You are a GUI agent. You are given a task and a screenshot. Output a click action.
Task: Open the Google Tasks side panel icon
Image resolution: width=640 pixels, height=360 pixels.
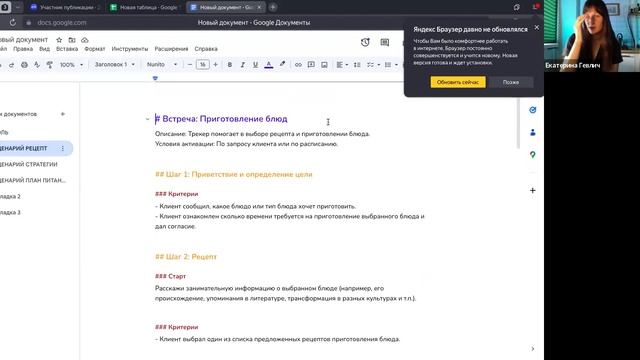coord(533,110)
